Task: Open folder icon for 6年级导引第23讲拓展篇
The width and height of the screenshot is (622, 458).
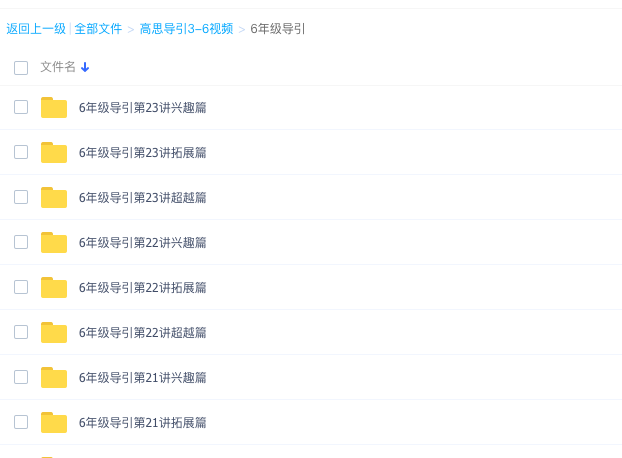Action: click(54, 153)
